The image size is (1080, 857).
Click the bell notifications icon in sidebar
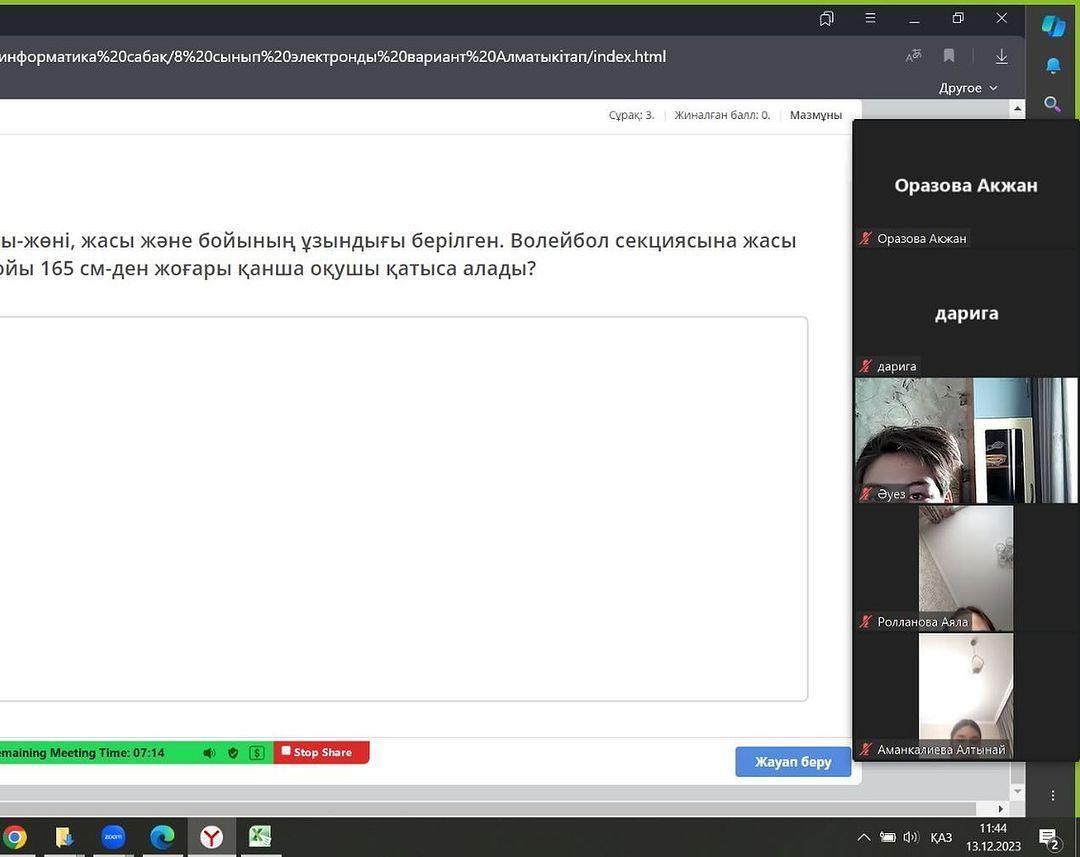pyautogui.click(x=1053, y=66)
